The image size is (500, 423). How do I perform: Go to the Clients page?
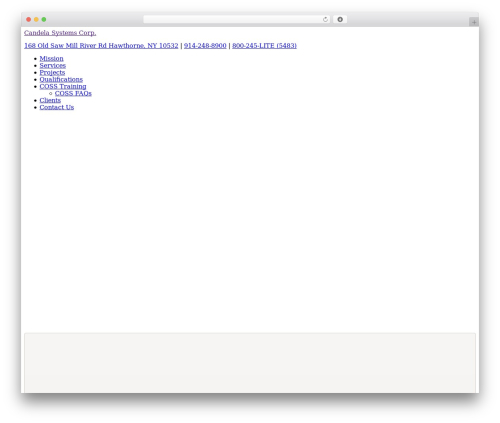tap(50, 100)
